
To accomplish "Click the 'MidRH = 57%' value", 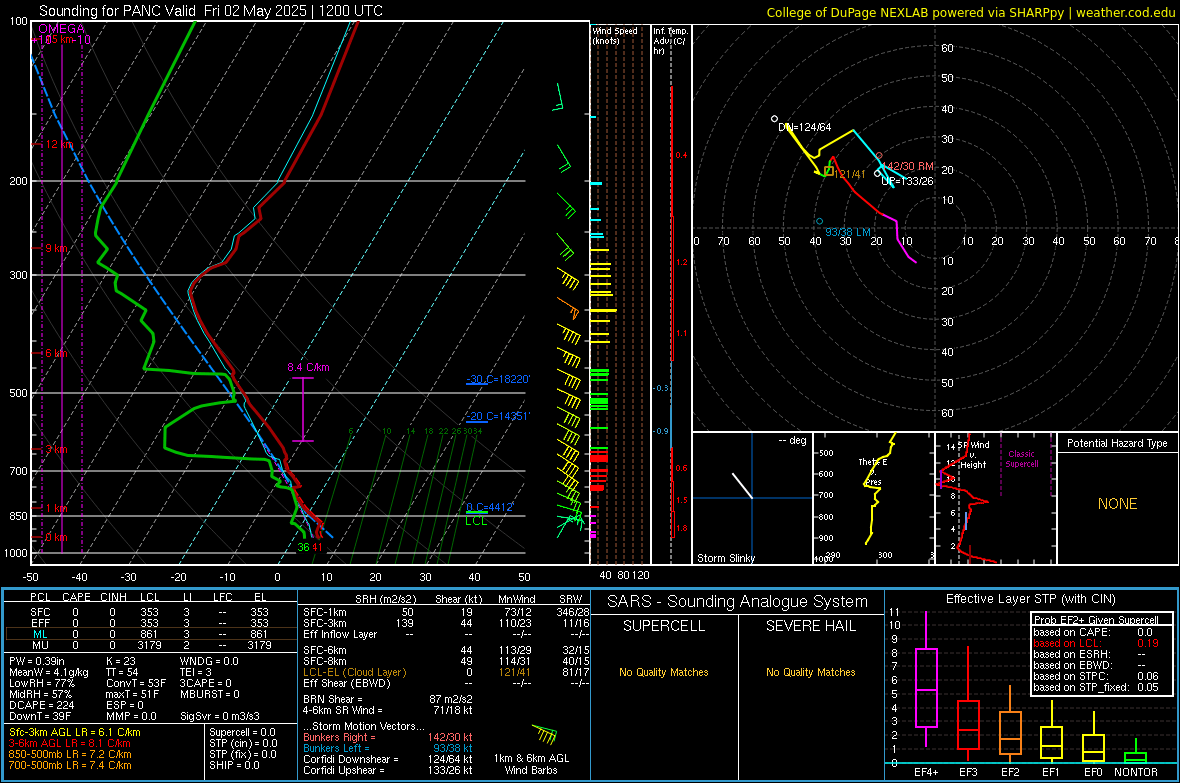I will (41, 694).
